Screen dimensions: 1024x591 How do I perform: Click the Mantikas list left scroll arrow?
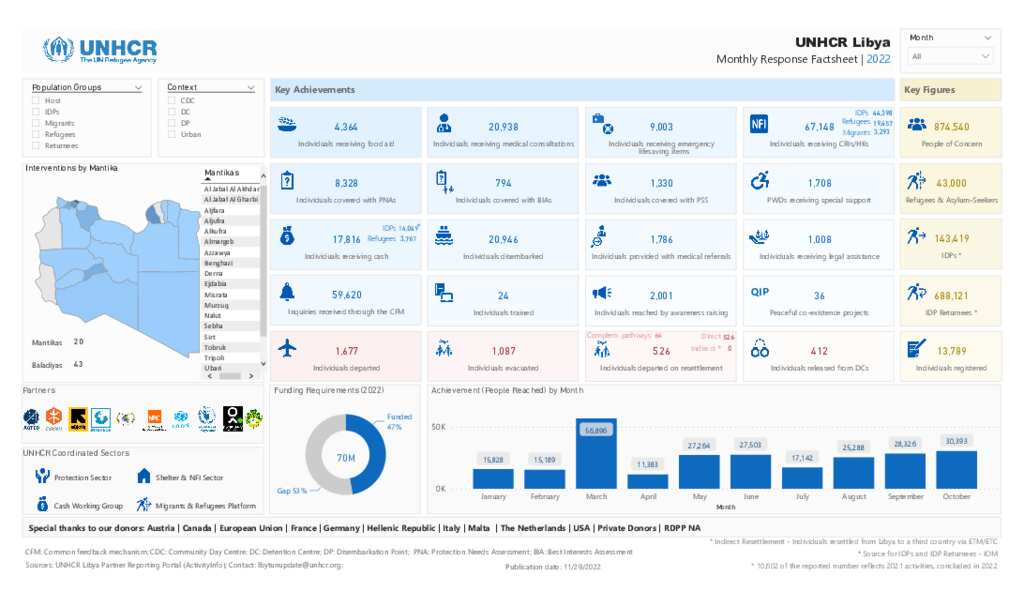point(210,376)
